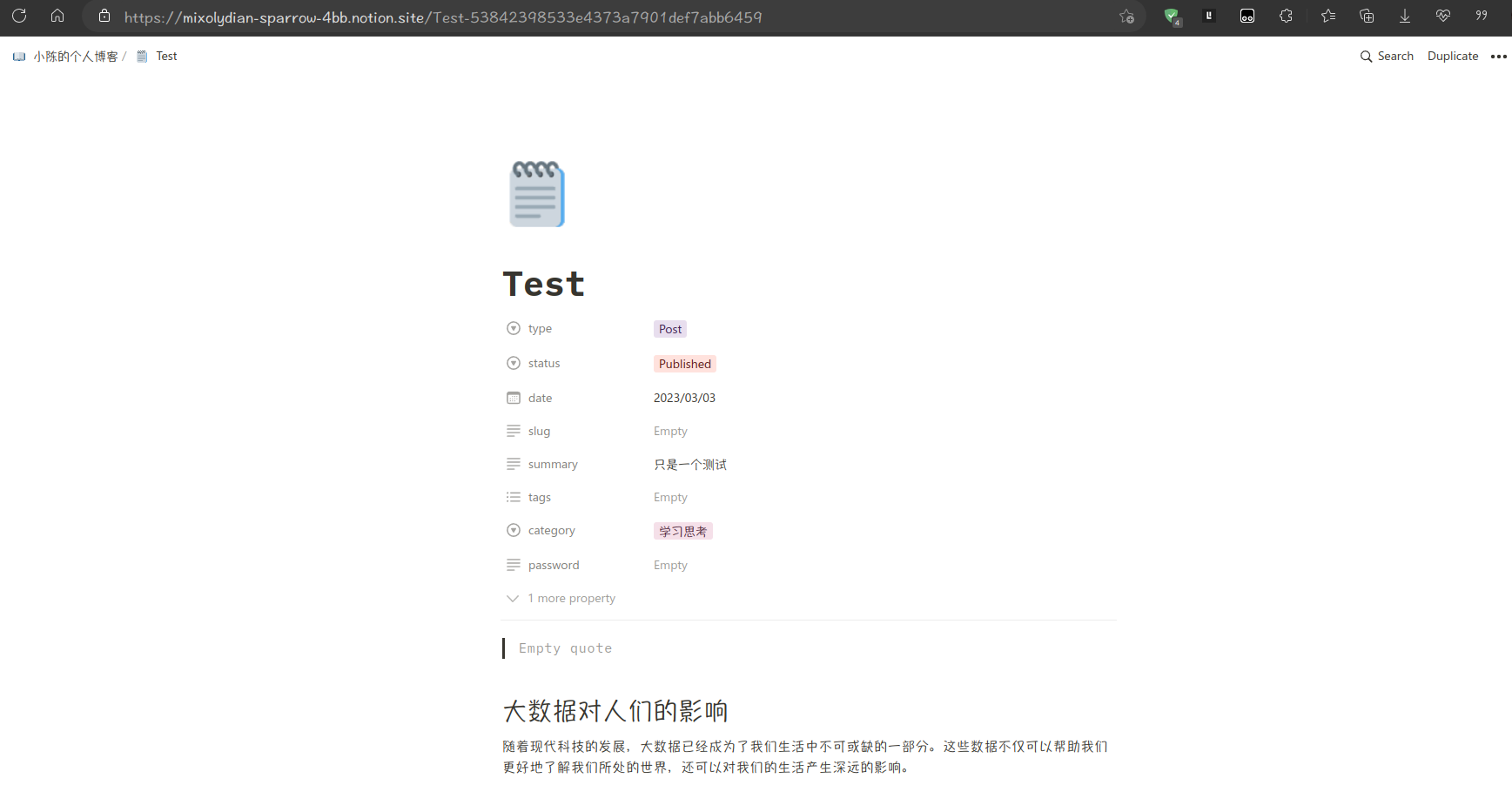Select the purple Post type tag
Screen dimensions: 1512x785
click(x=669, y=328)
